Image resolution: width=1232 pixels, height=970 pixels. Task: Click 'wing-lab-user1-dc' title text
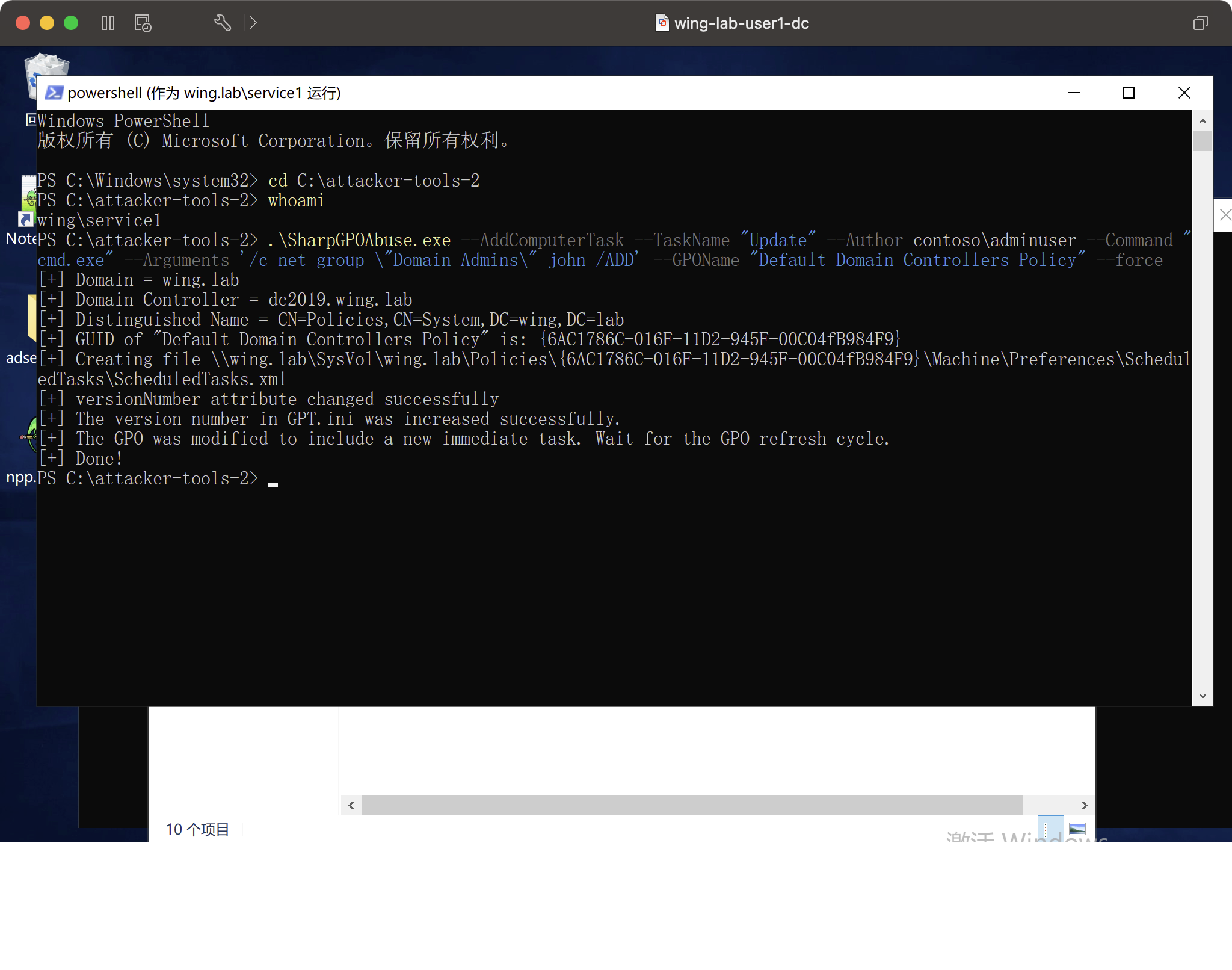(741, 23)
